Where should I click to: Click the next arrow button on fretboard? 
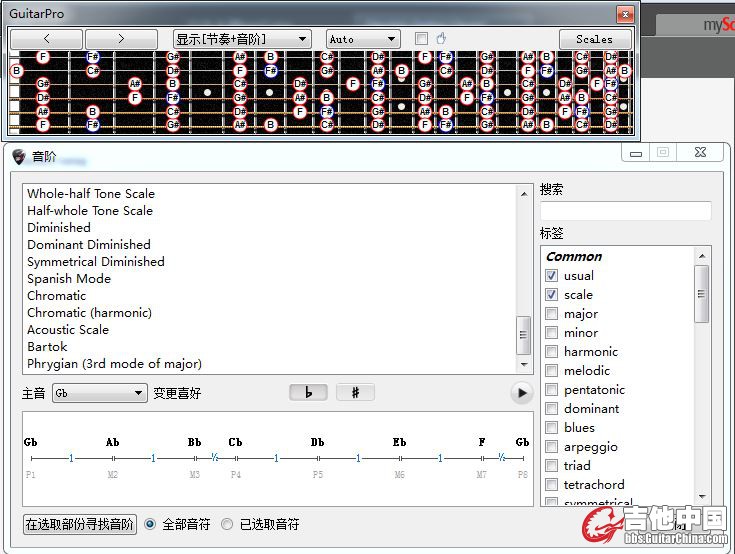click(121, 39)
